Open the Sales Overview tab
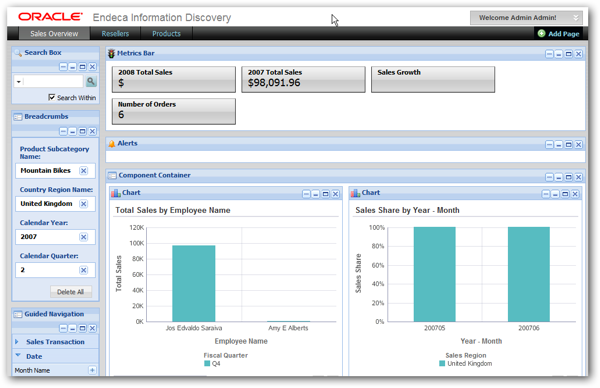This screenshot has width=600, height=388. pos(54,34)
